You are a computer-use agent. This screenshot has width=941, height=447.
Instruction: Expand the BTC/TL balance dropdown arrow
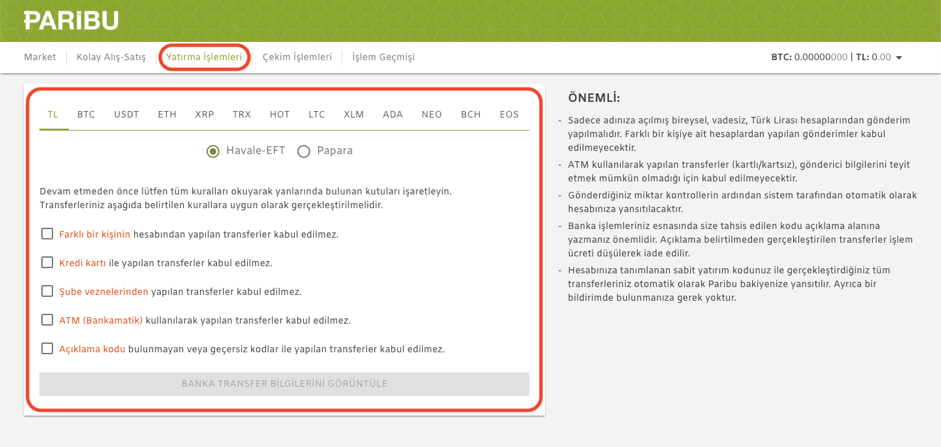coord(899,58)
